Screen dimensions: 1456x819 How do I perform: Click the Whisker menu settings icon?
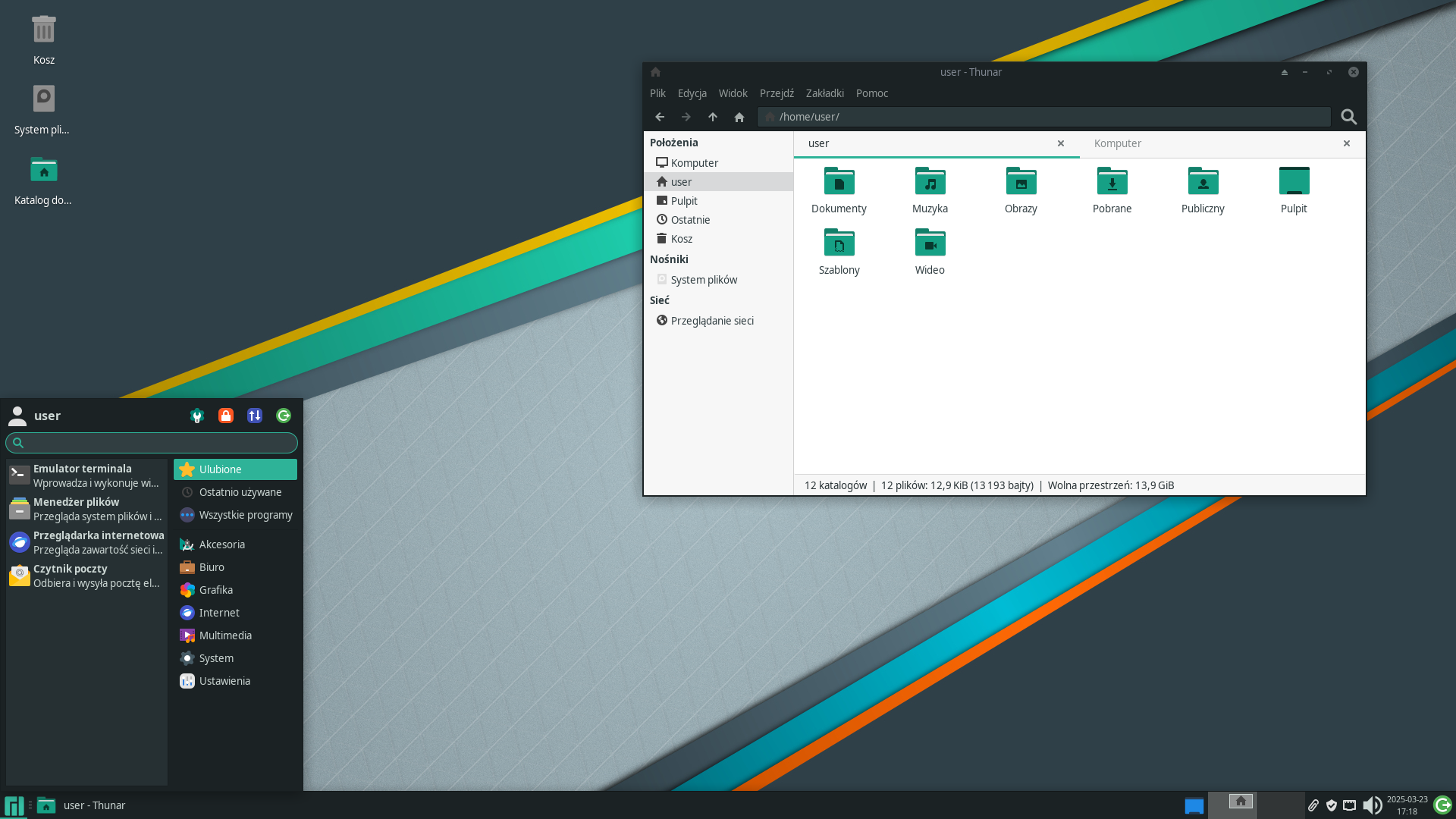click(x=197, y=416)
